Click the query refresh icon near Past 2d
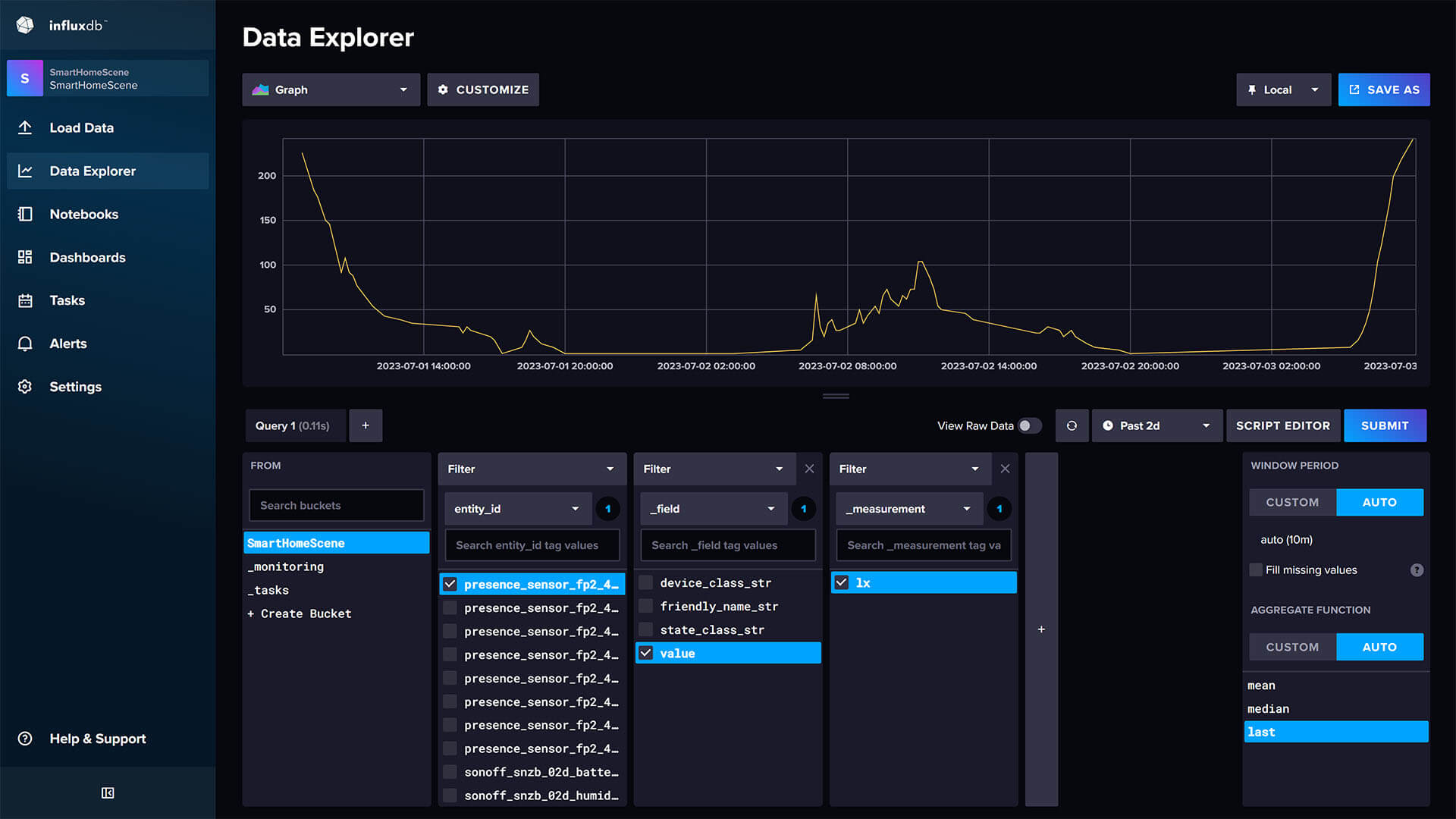The height and width of the screenshot is (819, 1456). 1072,425
